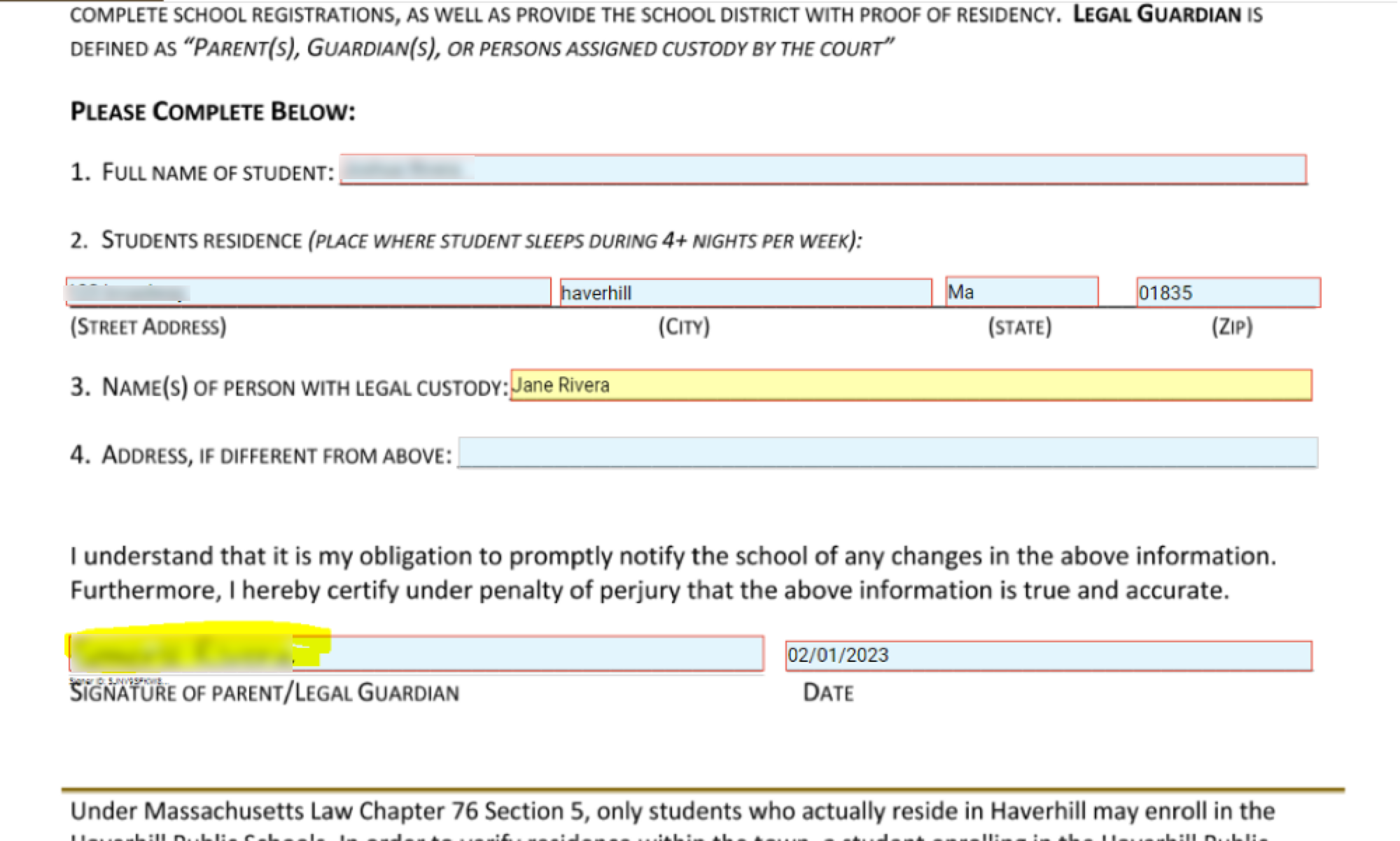Click the Please Complete Below heading
1400x841 pixels.
point(213,112)
